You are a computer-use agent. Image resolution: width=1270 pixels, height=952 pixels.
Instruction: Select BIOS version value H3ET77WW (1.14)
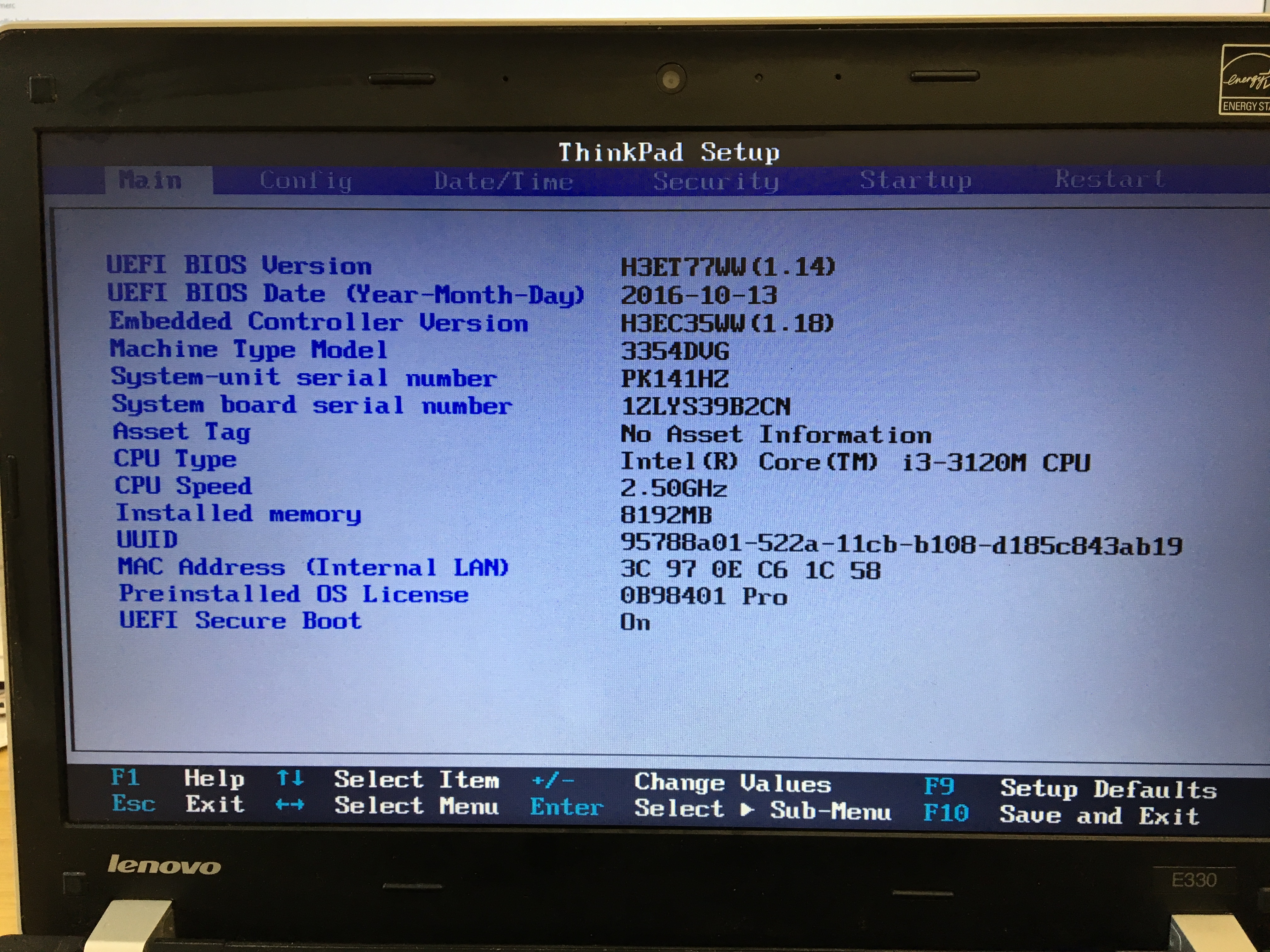tap(728, 267)
